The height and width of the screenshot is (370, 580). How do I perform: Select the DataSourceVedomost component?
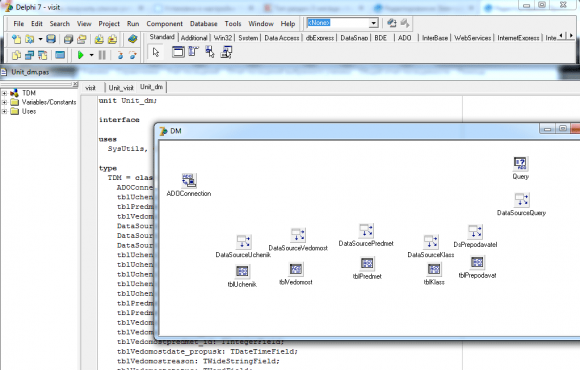[298, 235]
